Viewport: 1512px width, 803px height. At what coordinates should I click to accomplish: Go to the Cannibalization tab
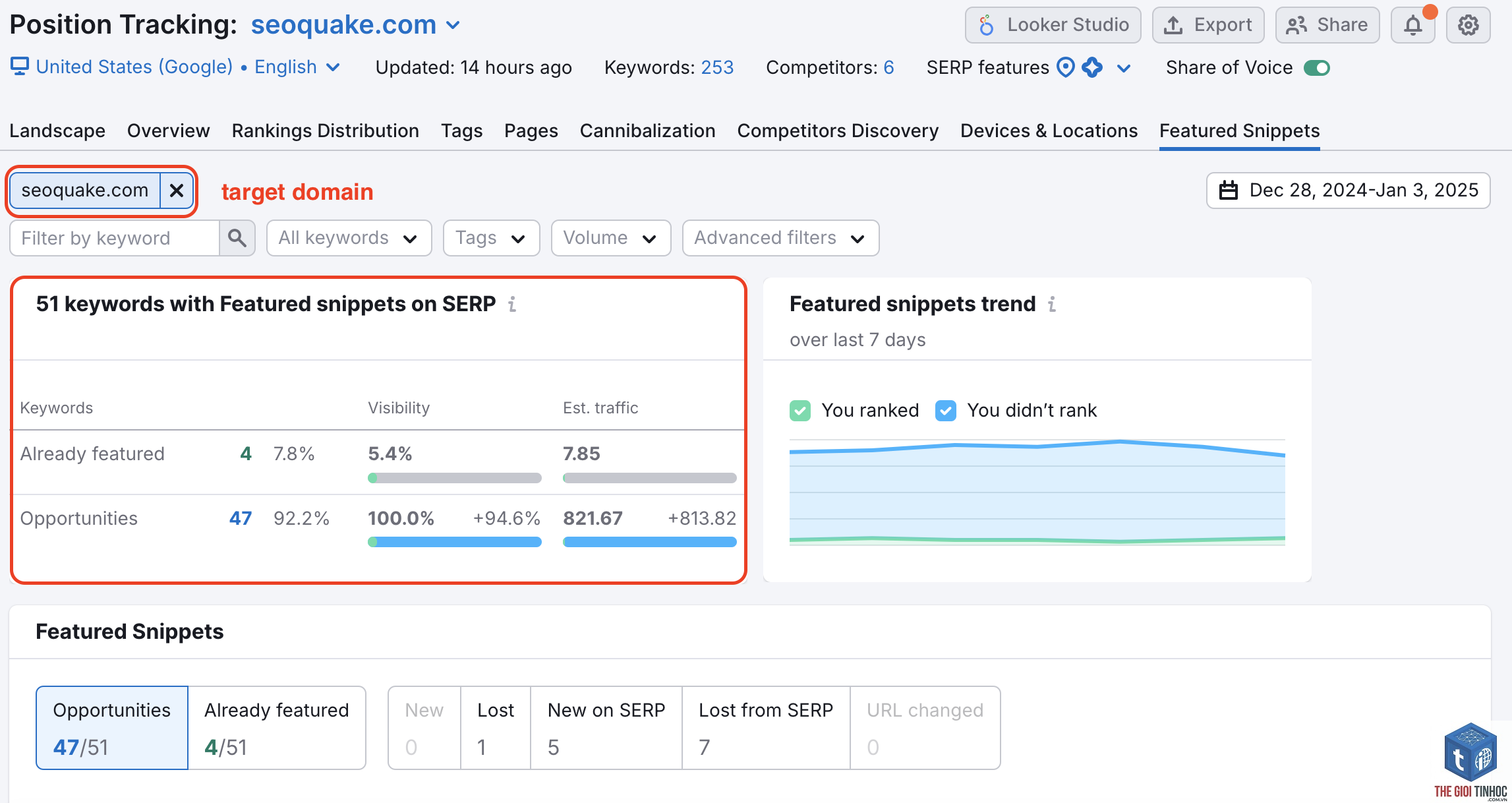pyautogui.click(x=648, y=131)
